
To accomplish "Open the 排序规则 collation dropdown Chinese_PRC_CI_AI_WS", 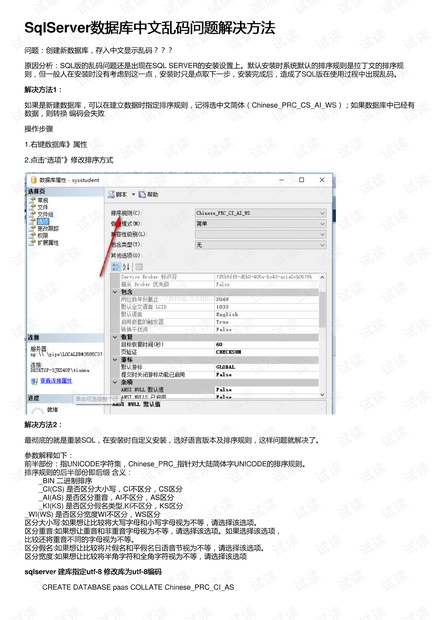I will [x=261, y=213].
